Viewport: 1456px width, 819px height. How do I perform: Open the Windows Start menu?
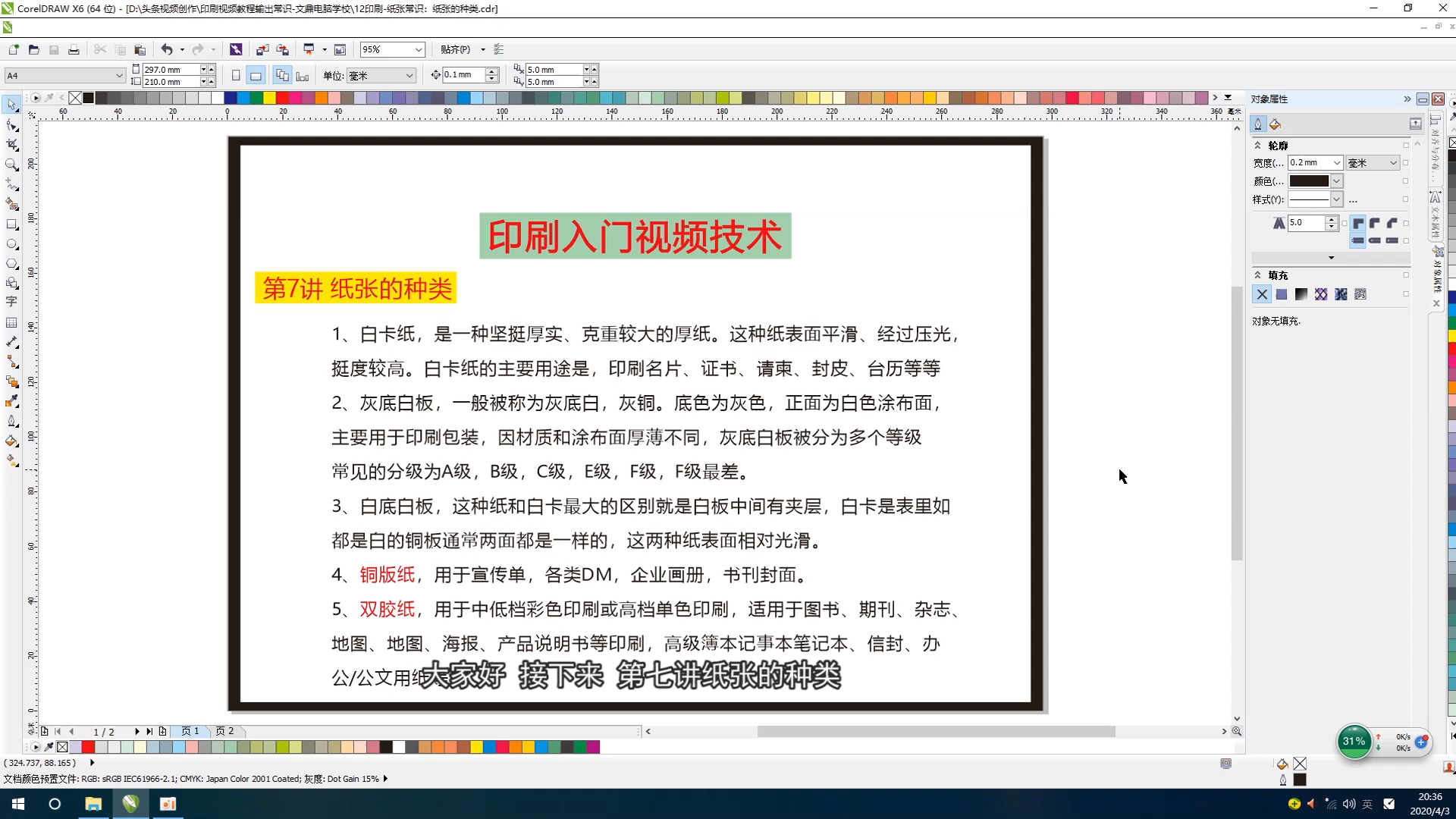click(18, 804)
